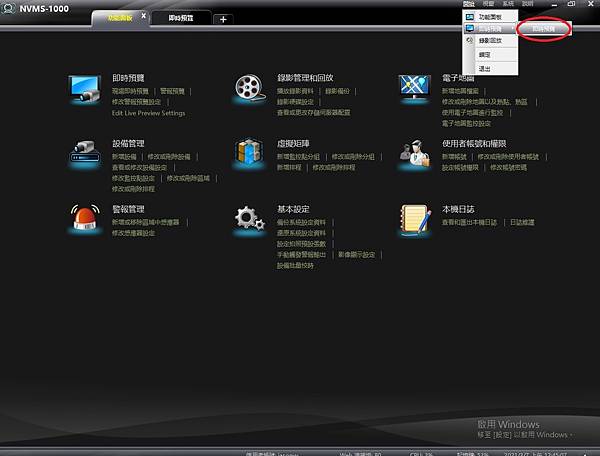Open the 視窗 menu in the menu bar
The width and height of the screenshot is (600, 456).
click(488, 4)
